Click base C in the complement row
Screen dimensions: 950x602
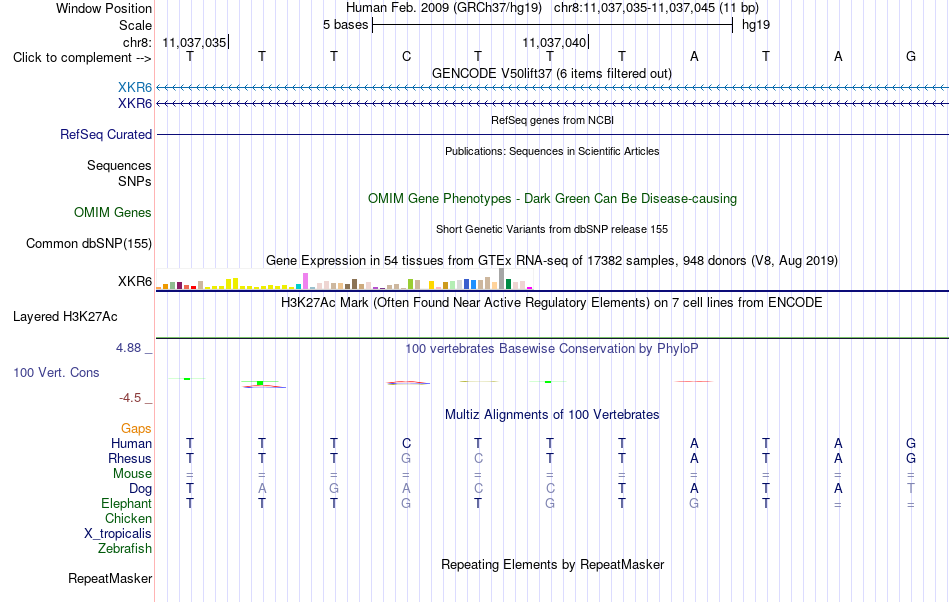(407, 56)
